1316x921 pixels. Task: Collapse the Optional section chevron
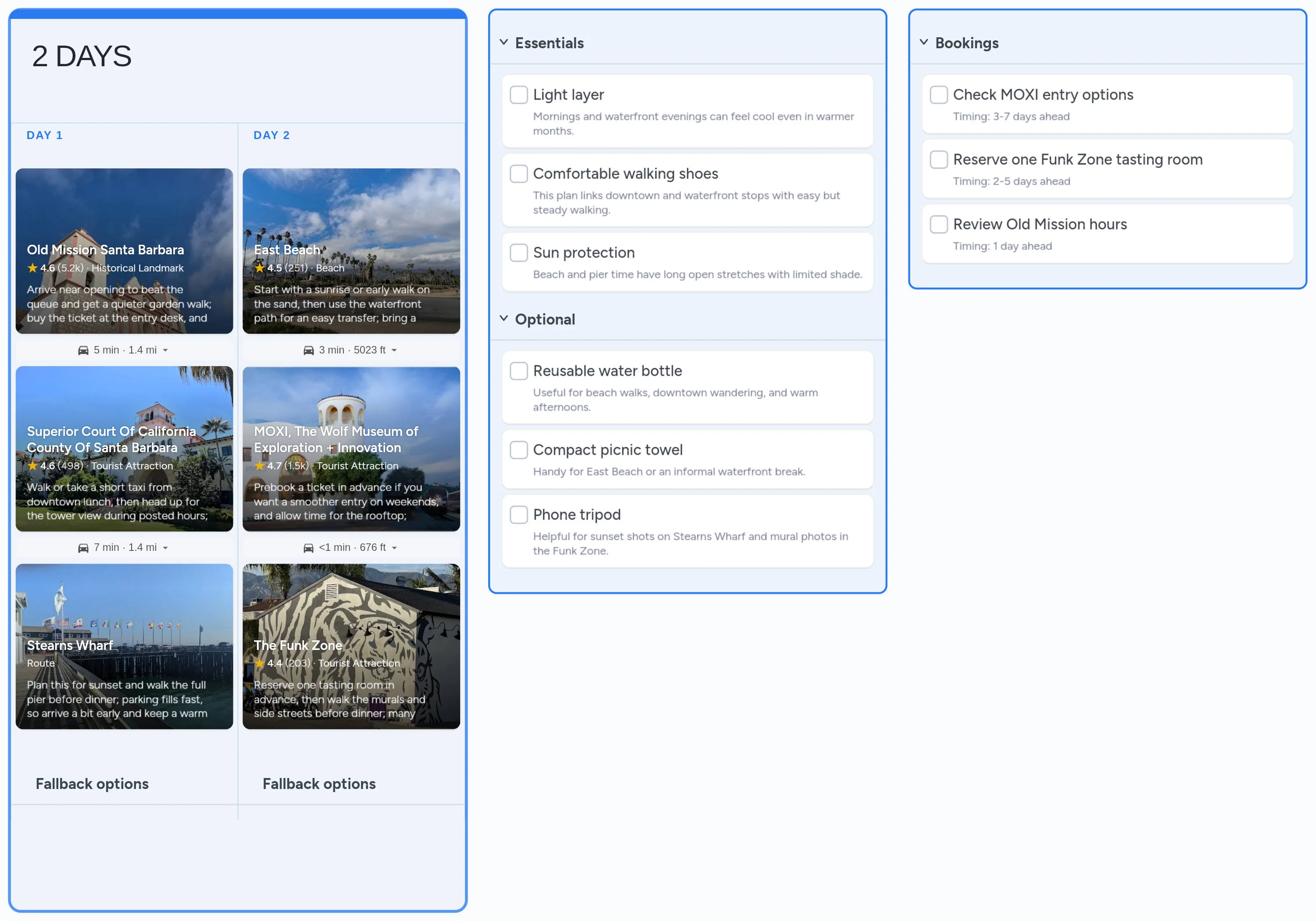[x=504, y=319]
